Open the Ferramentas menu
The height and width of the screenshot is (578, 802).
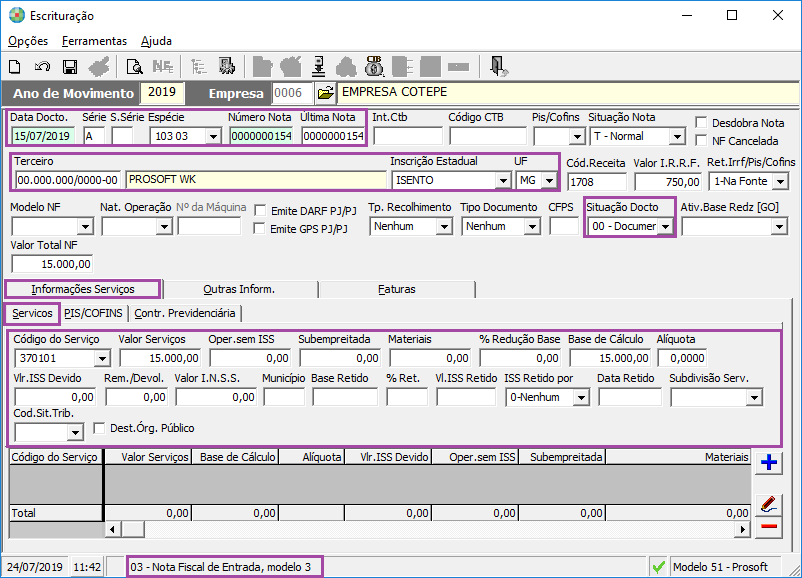pyautogui.click(x=94, y=41)
